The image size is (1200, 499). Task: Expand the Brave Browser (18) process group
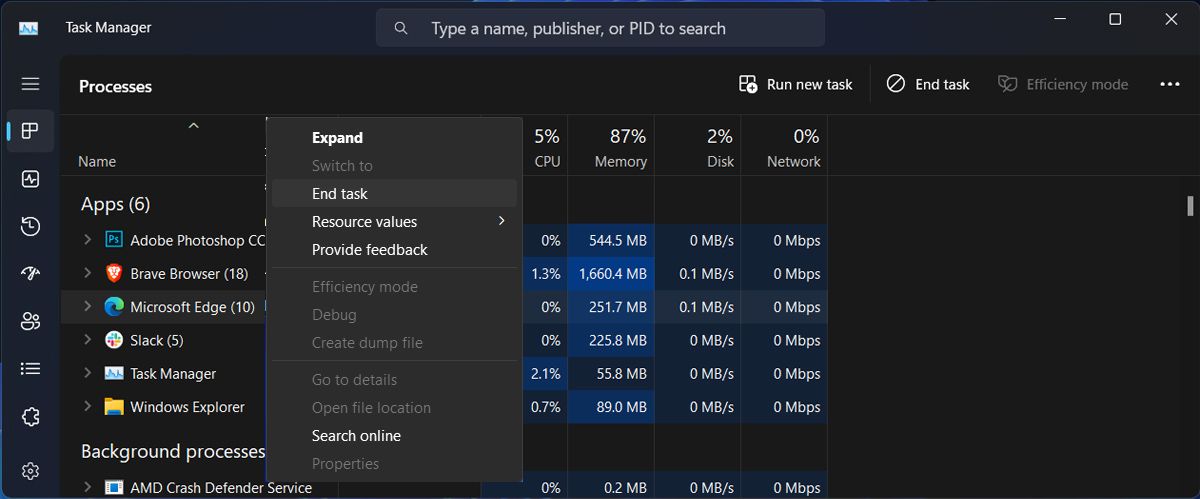click(87, 273)
